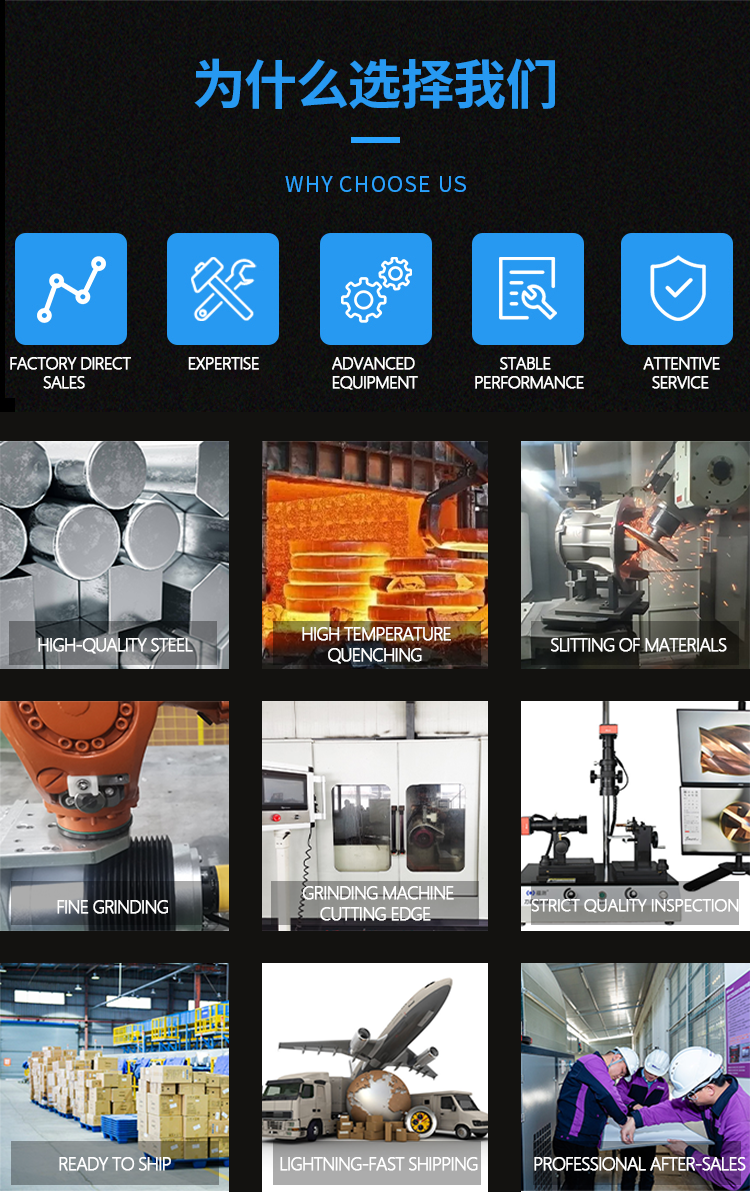750x1192 pixels.
Task: Select the Expertise hammer and wrench icon
Action: [x=223, y=289]
